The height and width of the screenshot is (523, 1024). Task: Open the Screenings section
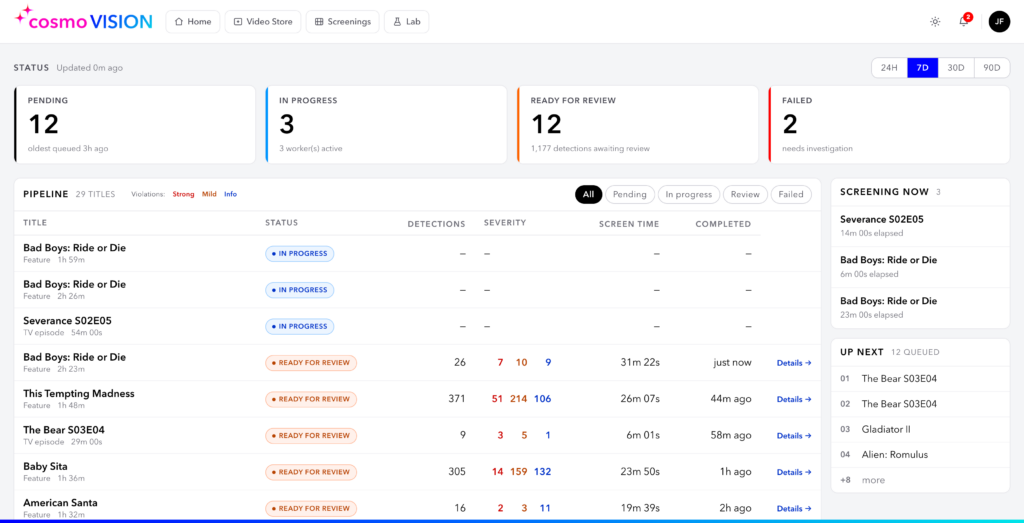pyautogui.click(x=342, y=22)
